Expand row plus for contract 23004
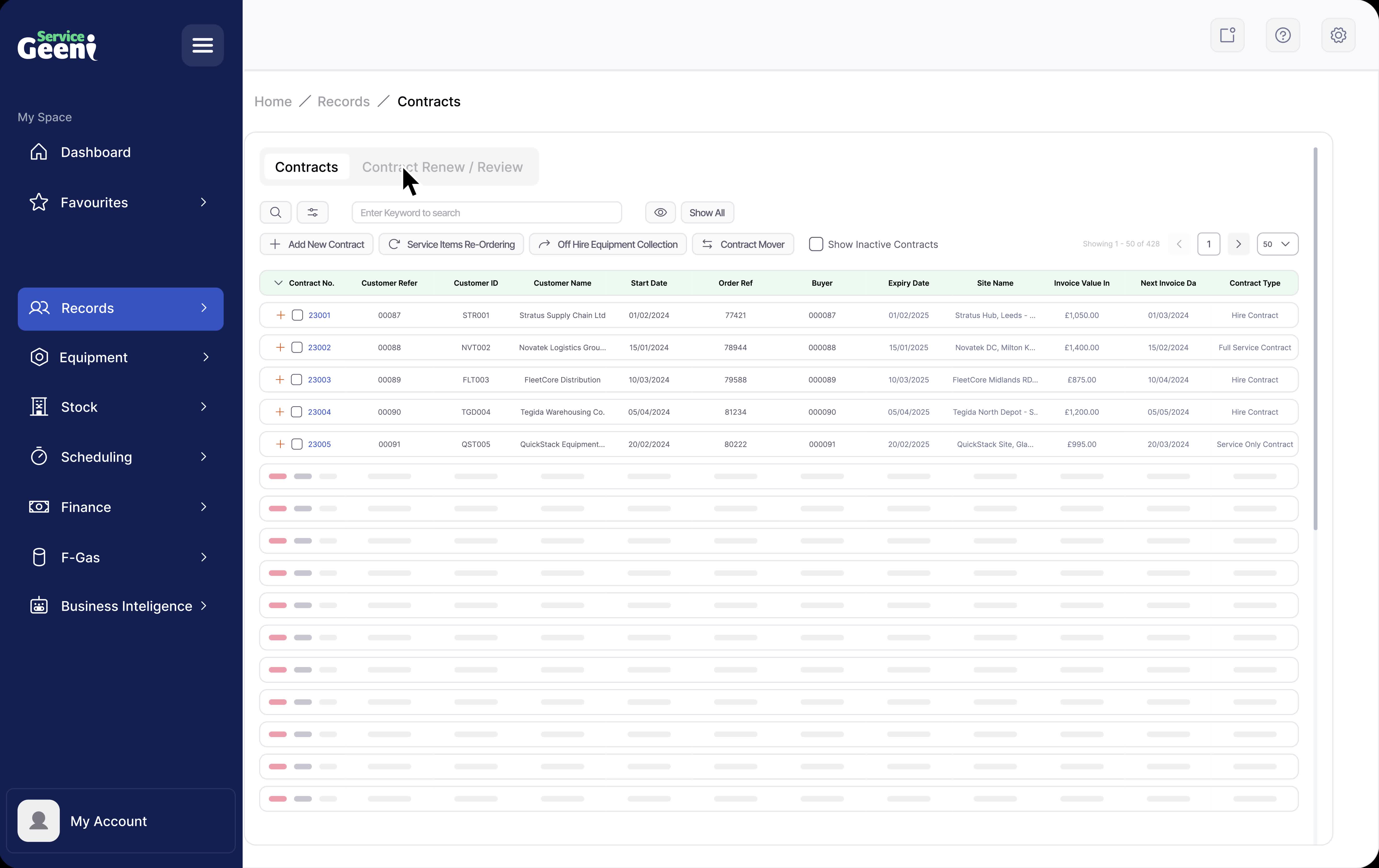The height and width of the screenshot is (868, 1379). (280, 412)
